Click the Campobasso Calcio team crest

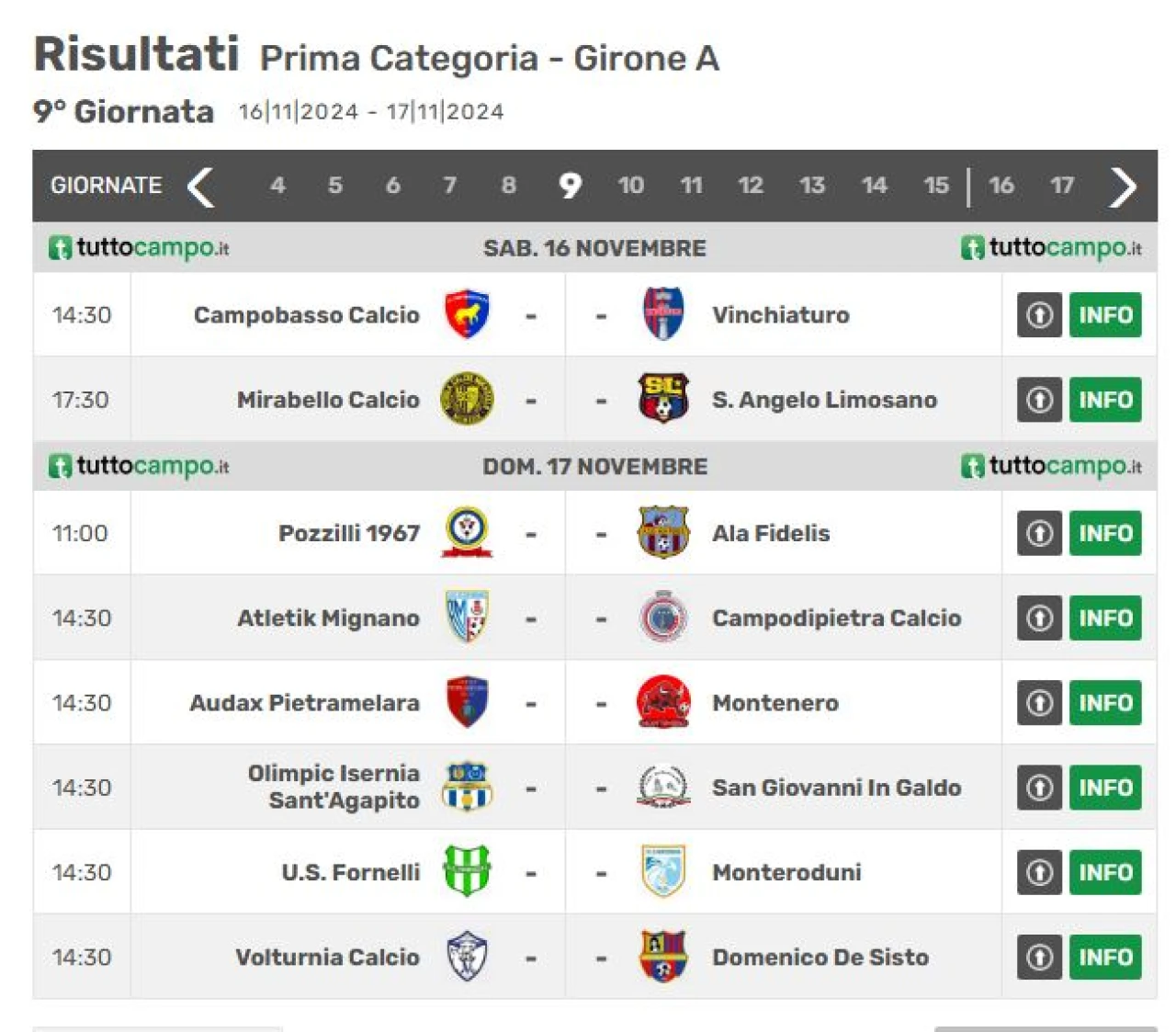pyautogui.click(x=467, y=314)
